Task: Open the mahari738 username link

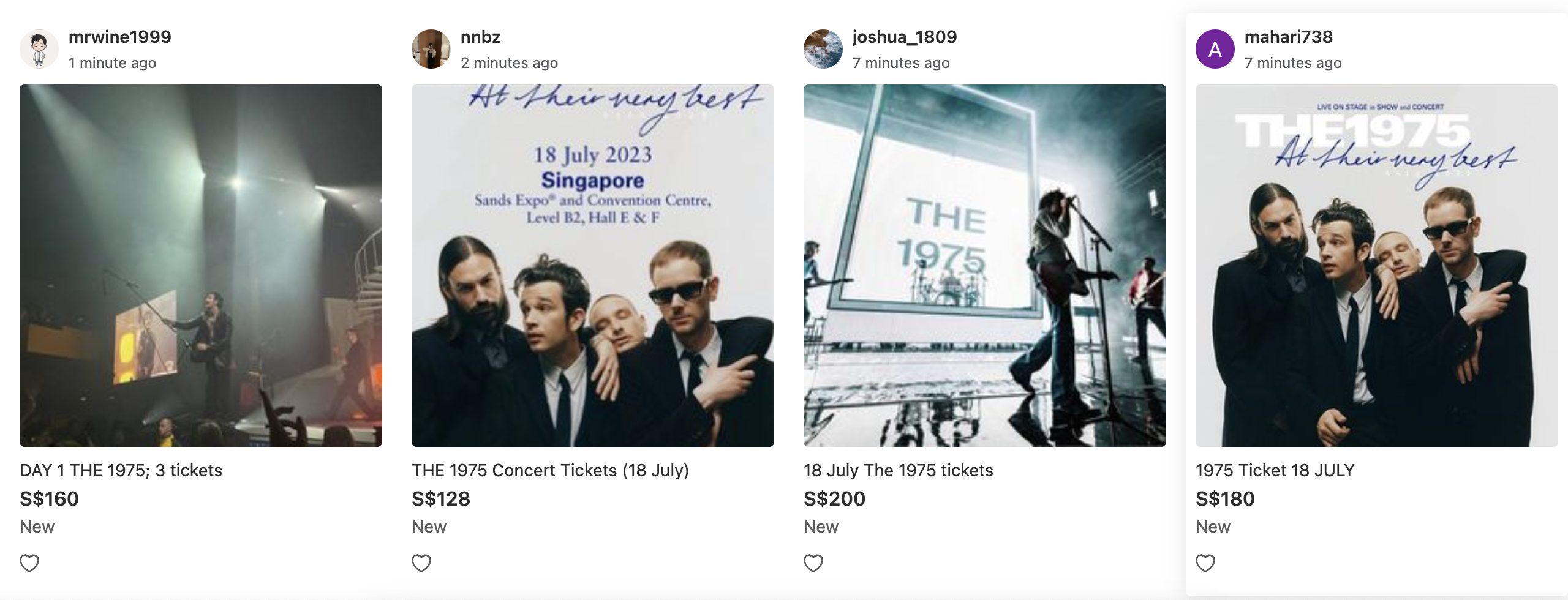Action: pos(1289,37)
